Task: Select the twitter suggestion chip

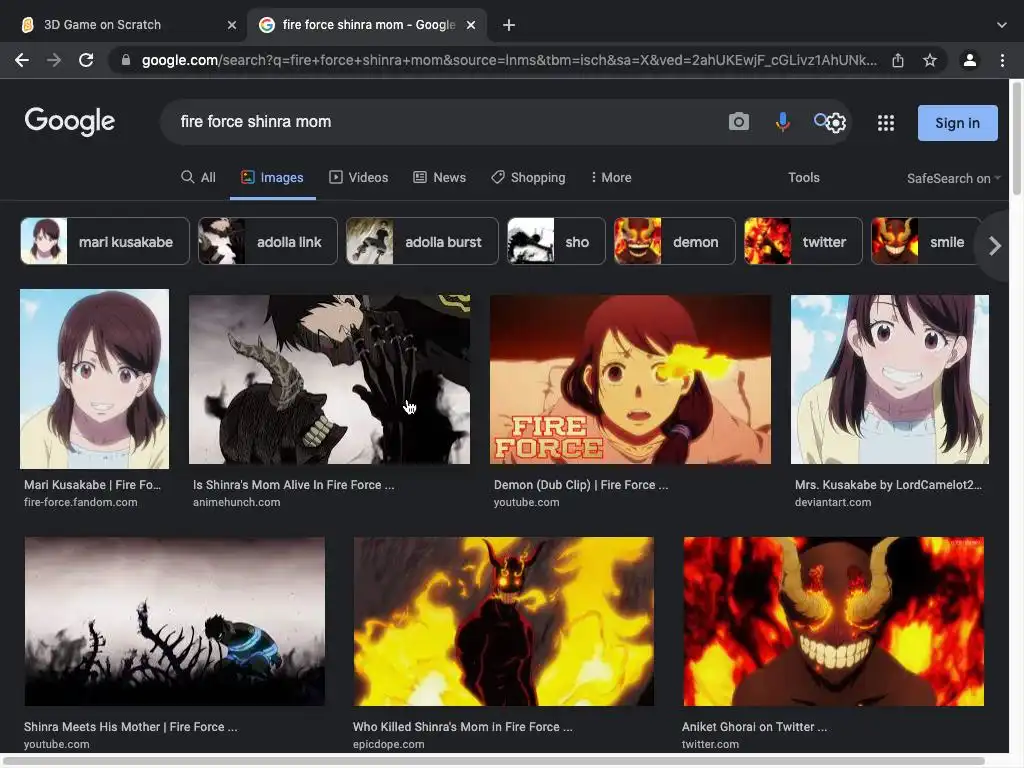Action: (803, 241)
